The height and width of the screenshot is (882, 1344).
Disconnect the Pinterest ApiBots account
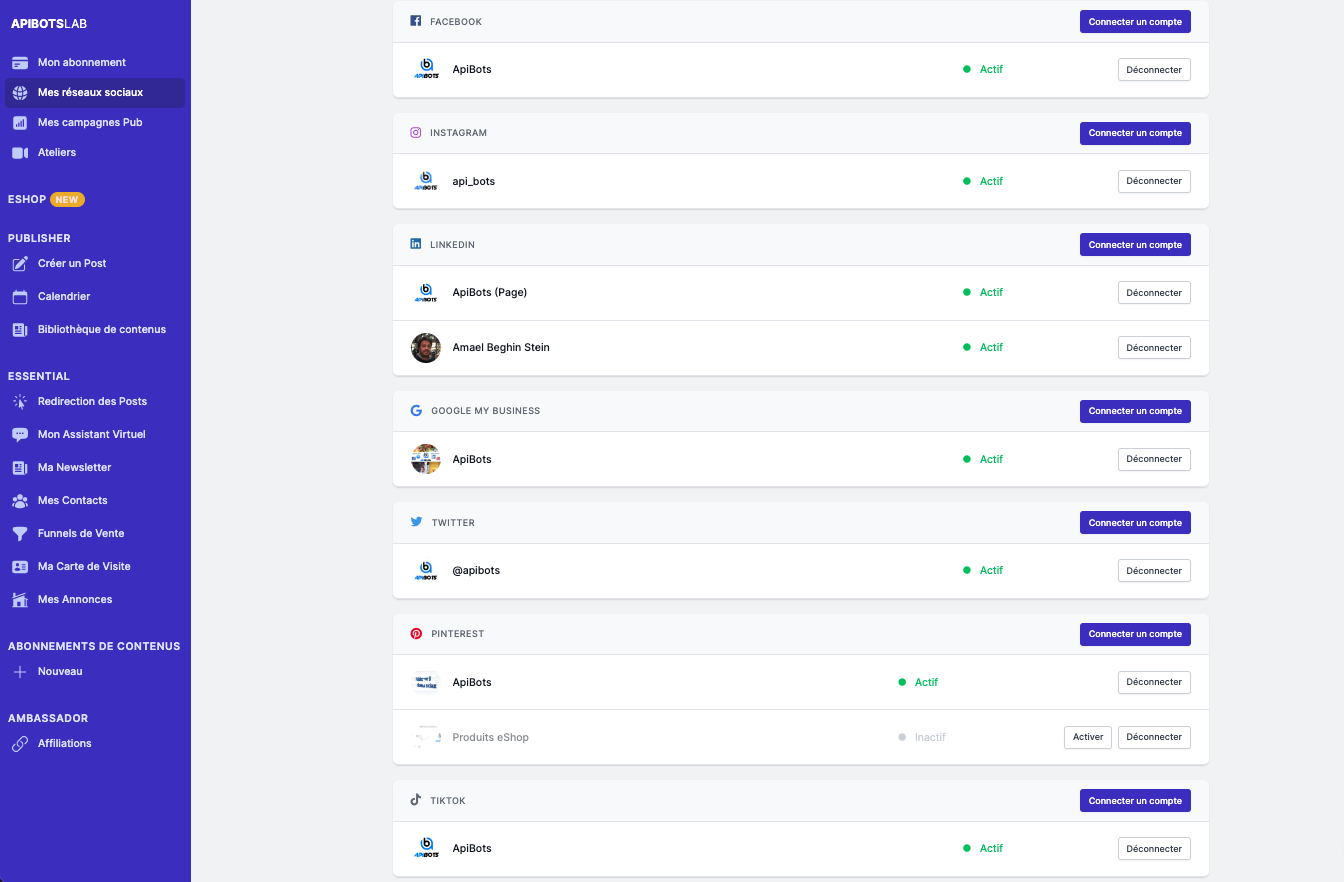pos(1154,682)
